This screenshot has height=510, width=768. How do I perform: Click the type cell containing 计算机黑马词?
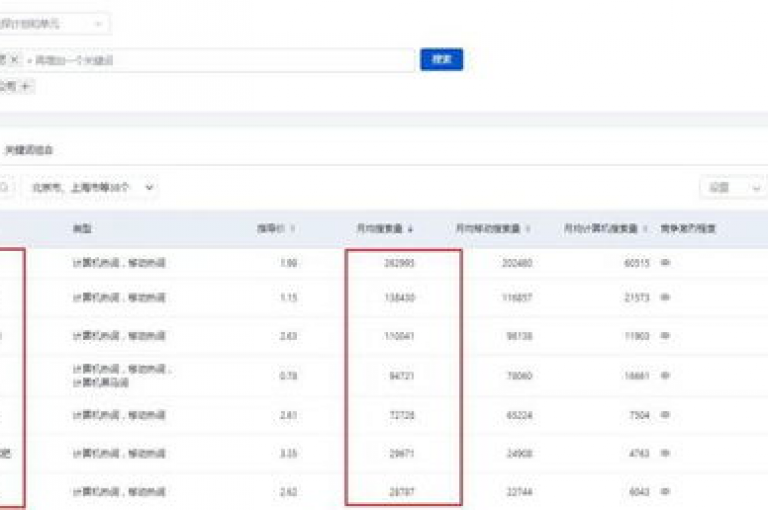[121, 376]
